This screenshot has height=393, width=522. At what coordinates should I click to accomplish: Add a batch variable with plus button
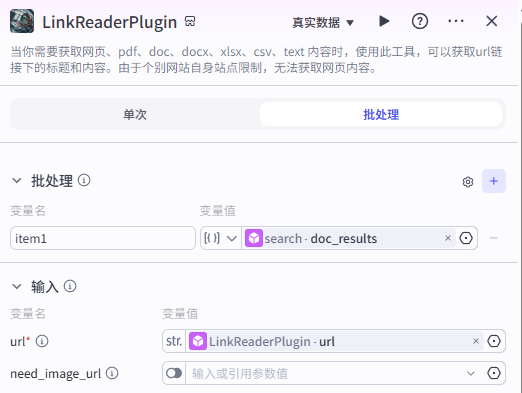494,181
